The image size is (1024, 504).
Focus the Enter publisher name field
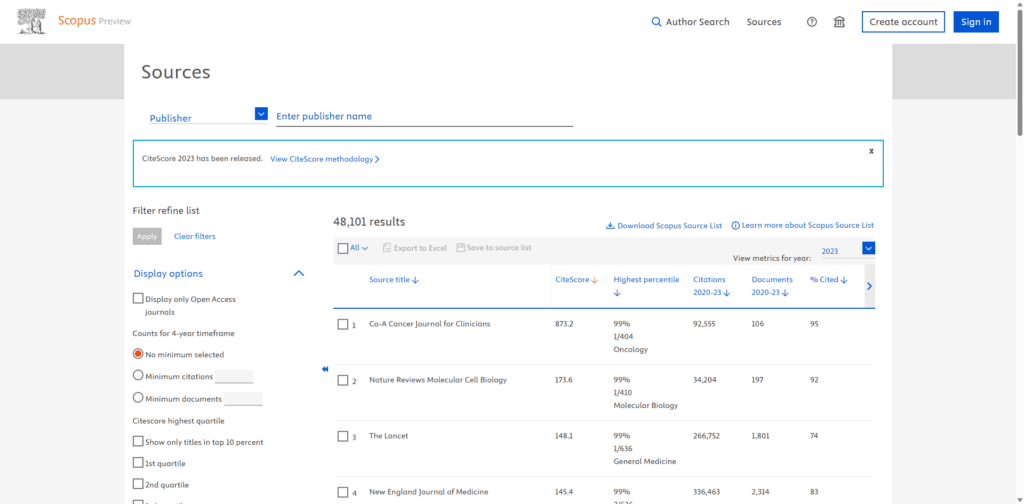[x=424, y=116]
